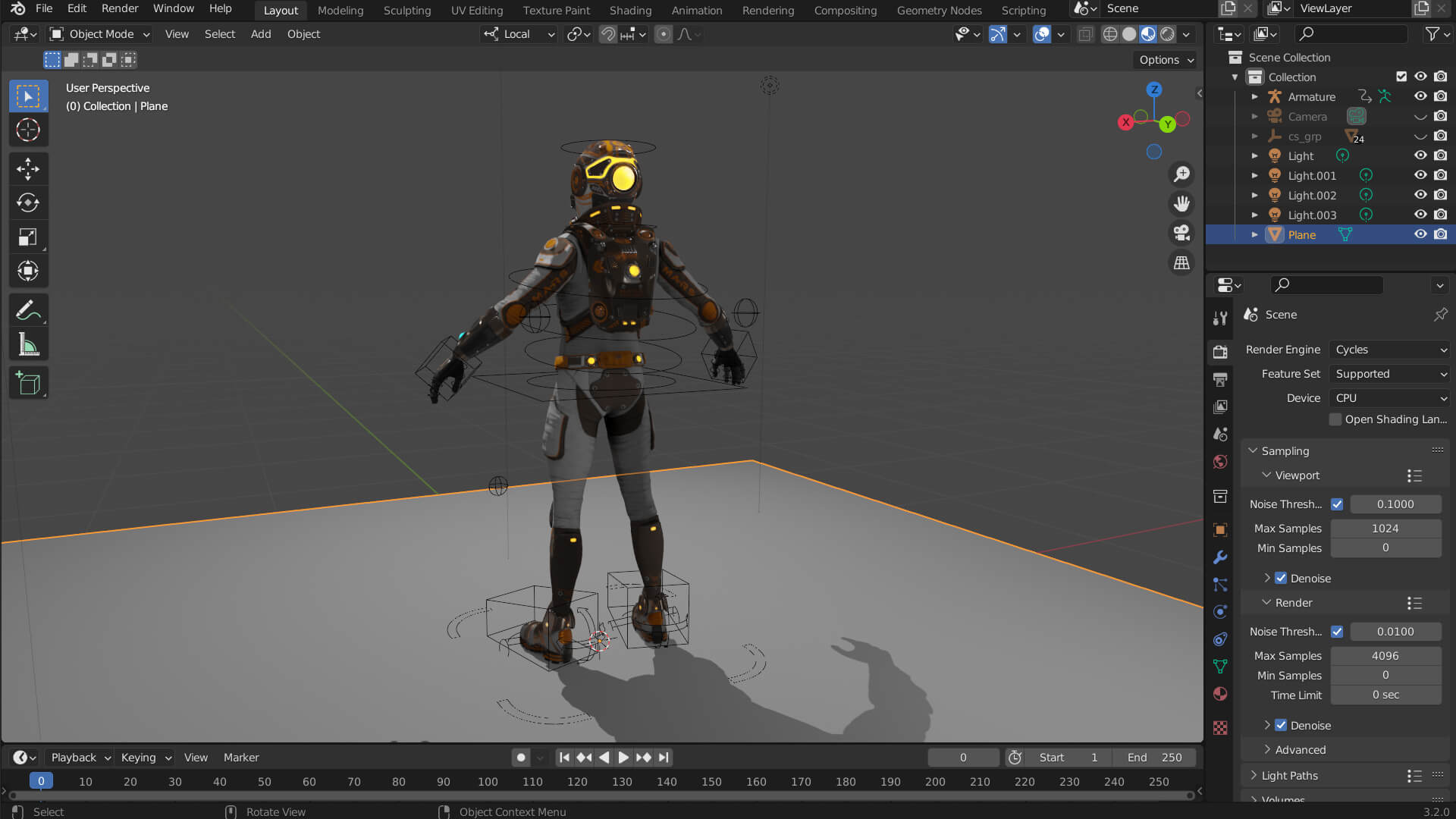Click the viewport Options button

click(x=1166, y=60)
